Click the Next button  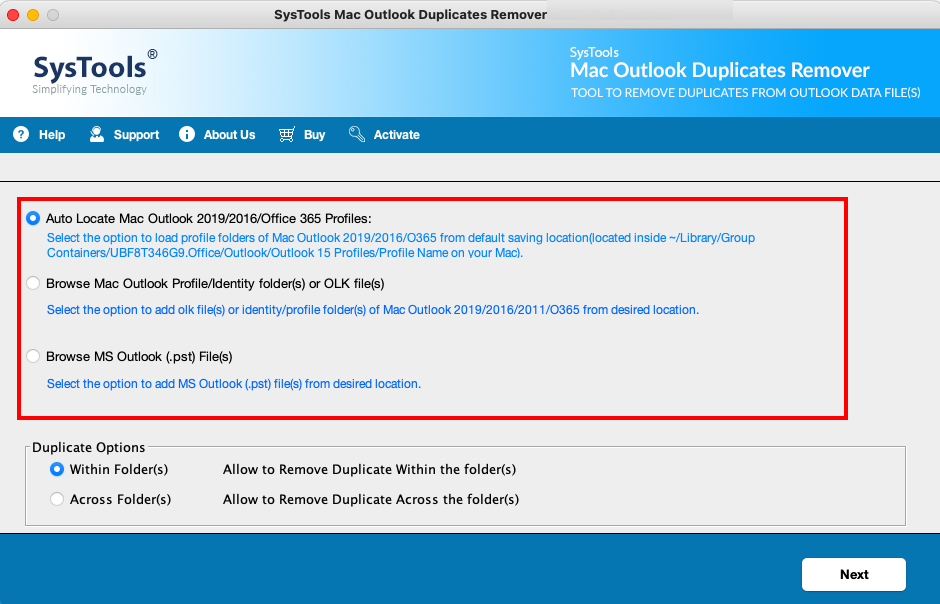pyautogui.click(x=854, y=574)
